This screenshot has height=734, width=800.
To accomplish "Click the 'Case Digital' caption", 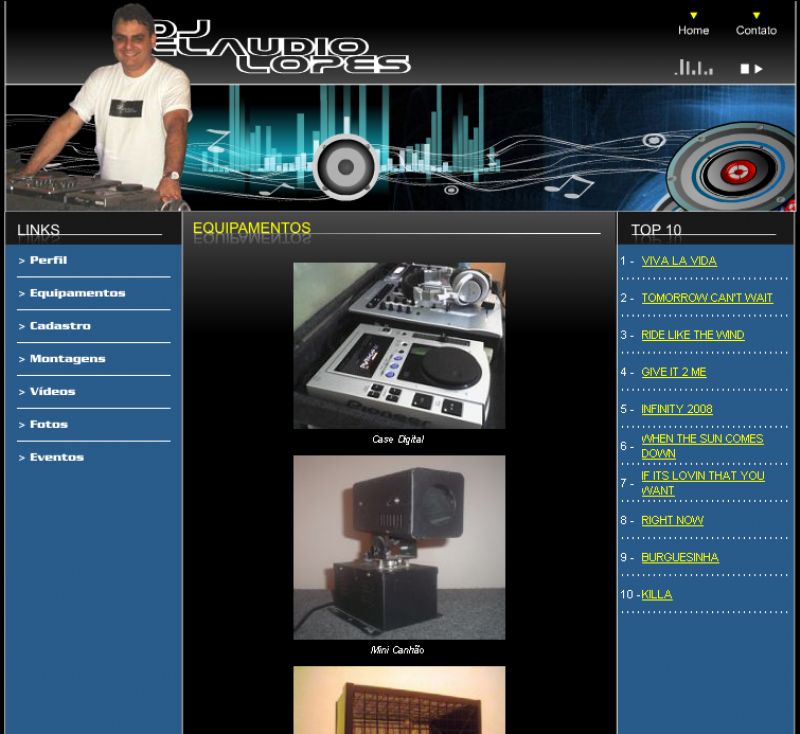I will tap(398, 439).
